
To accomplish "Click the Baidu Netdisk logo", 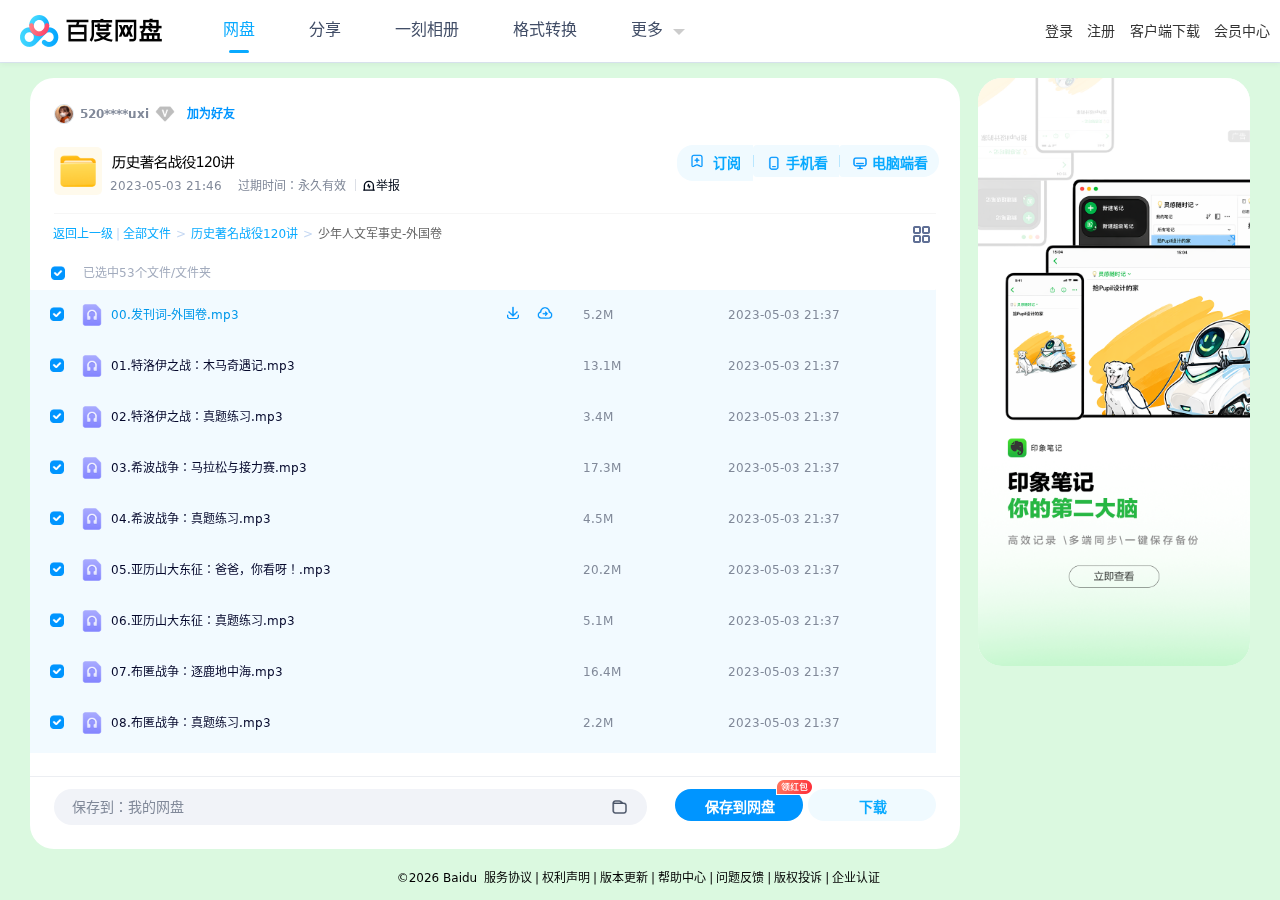I will (91, 31).
